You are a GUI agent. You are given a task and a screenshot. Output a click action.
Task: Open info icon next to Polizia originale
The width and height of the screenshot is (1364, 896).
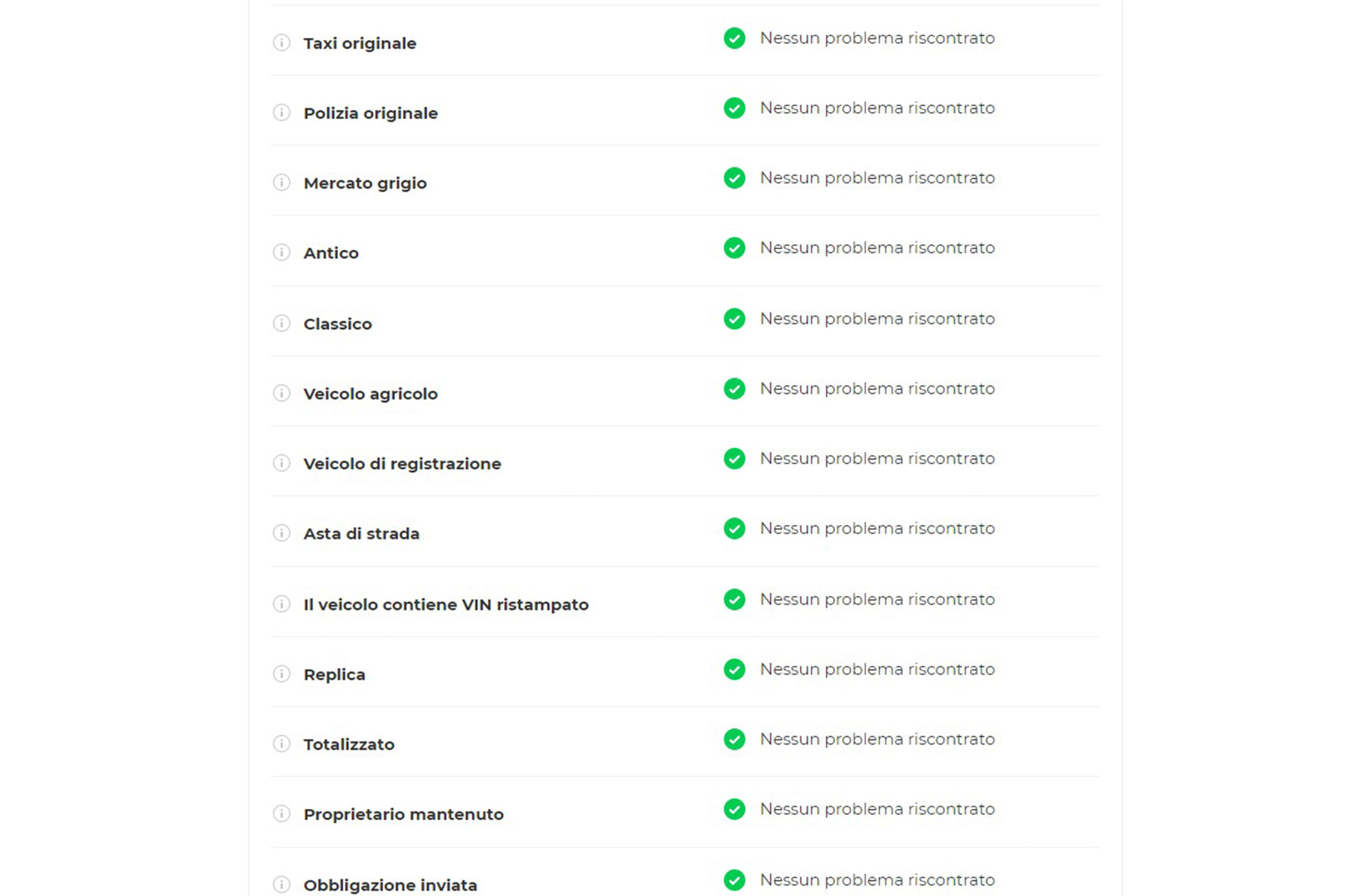pos(281,113)
